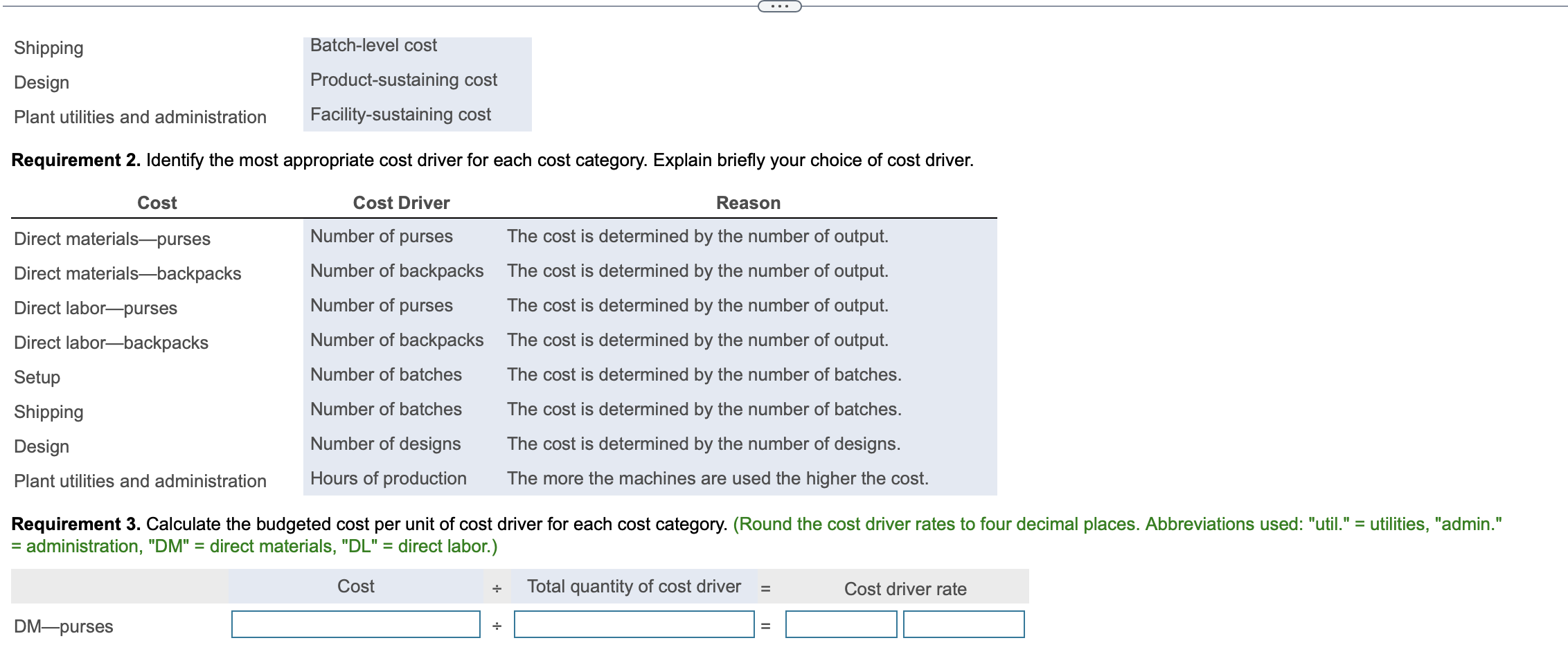
Task: Click the Shipping label beside Batch-level cost
Action: pyautogui.click(x=48, y=48)
